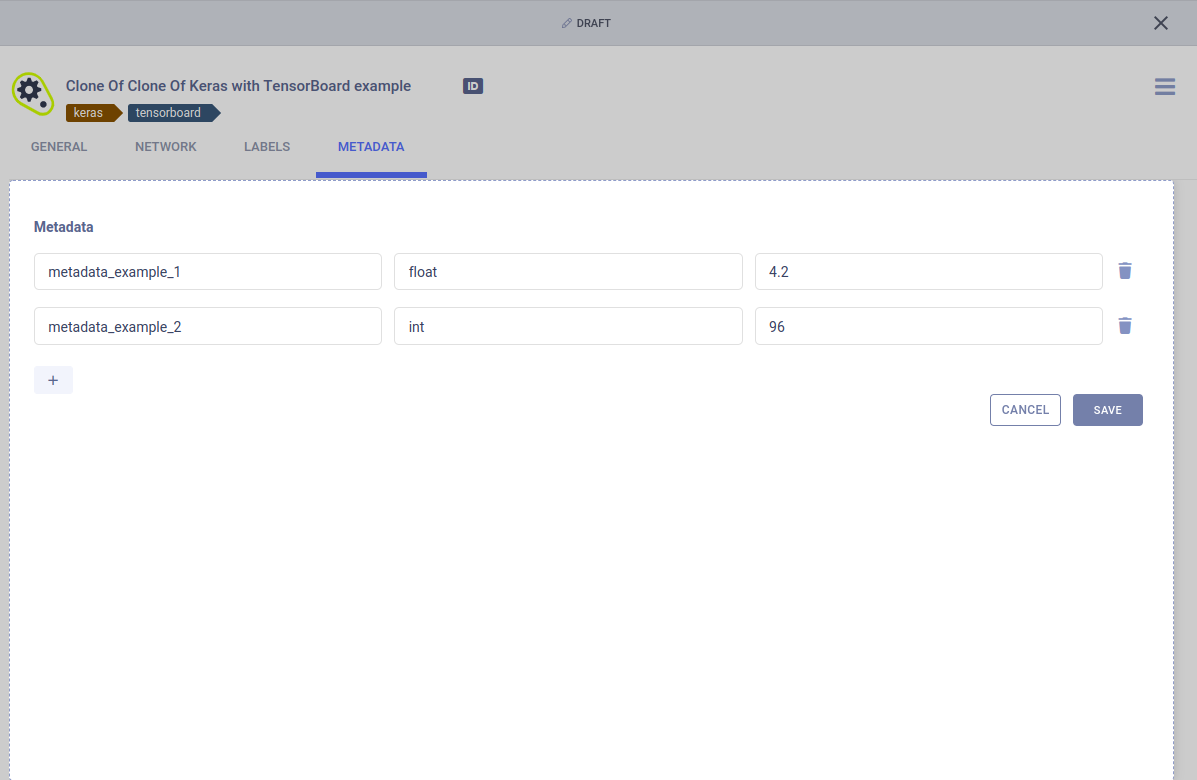The image size is (1197, 780).
Task: Delete the metadata_example_2 row via trash icon
Action: point(1125,326)
